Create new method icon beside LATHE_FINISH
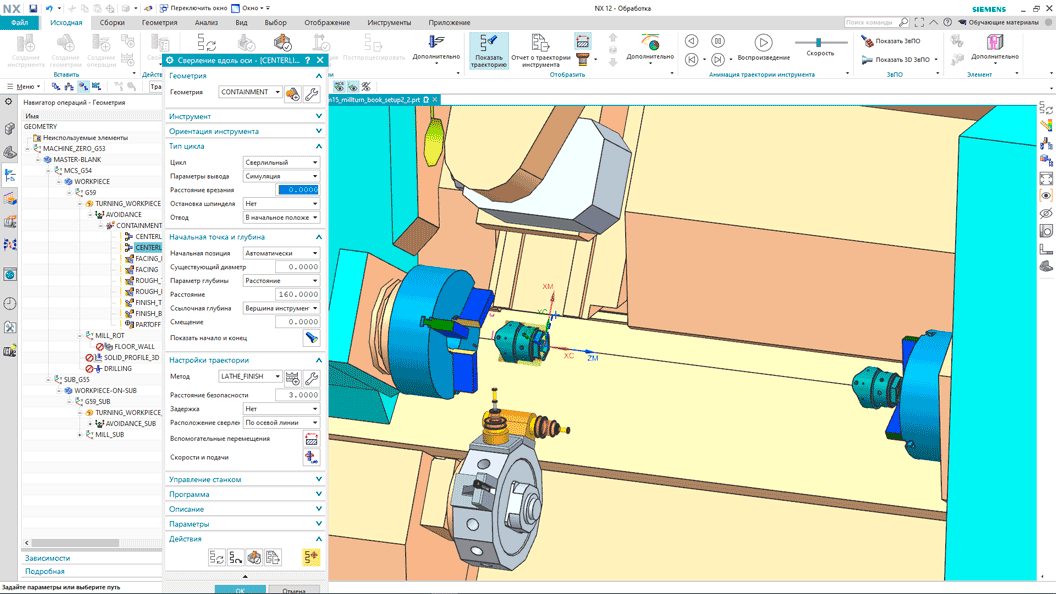This screenshot has width=1056, height=594. [x=292, y=378]
